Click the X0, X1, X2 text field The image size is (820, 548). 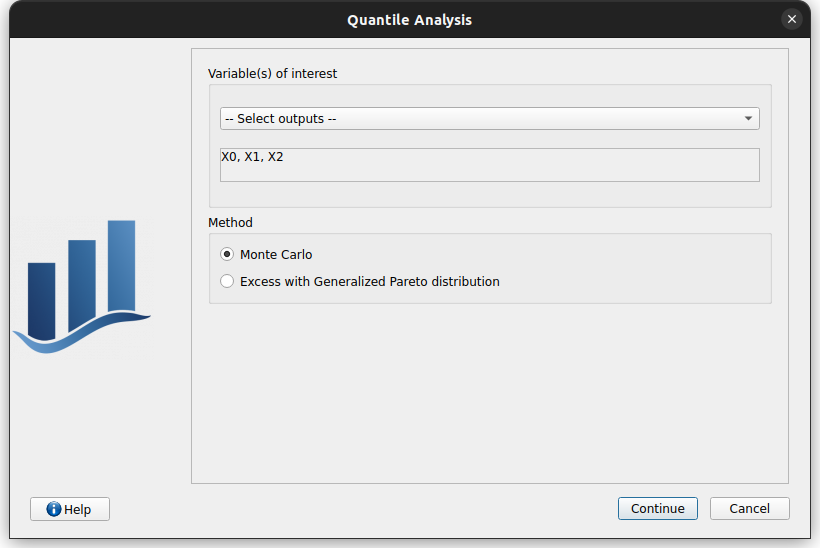tap(489, 165)
